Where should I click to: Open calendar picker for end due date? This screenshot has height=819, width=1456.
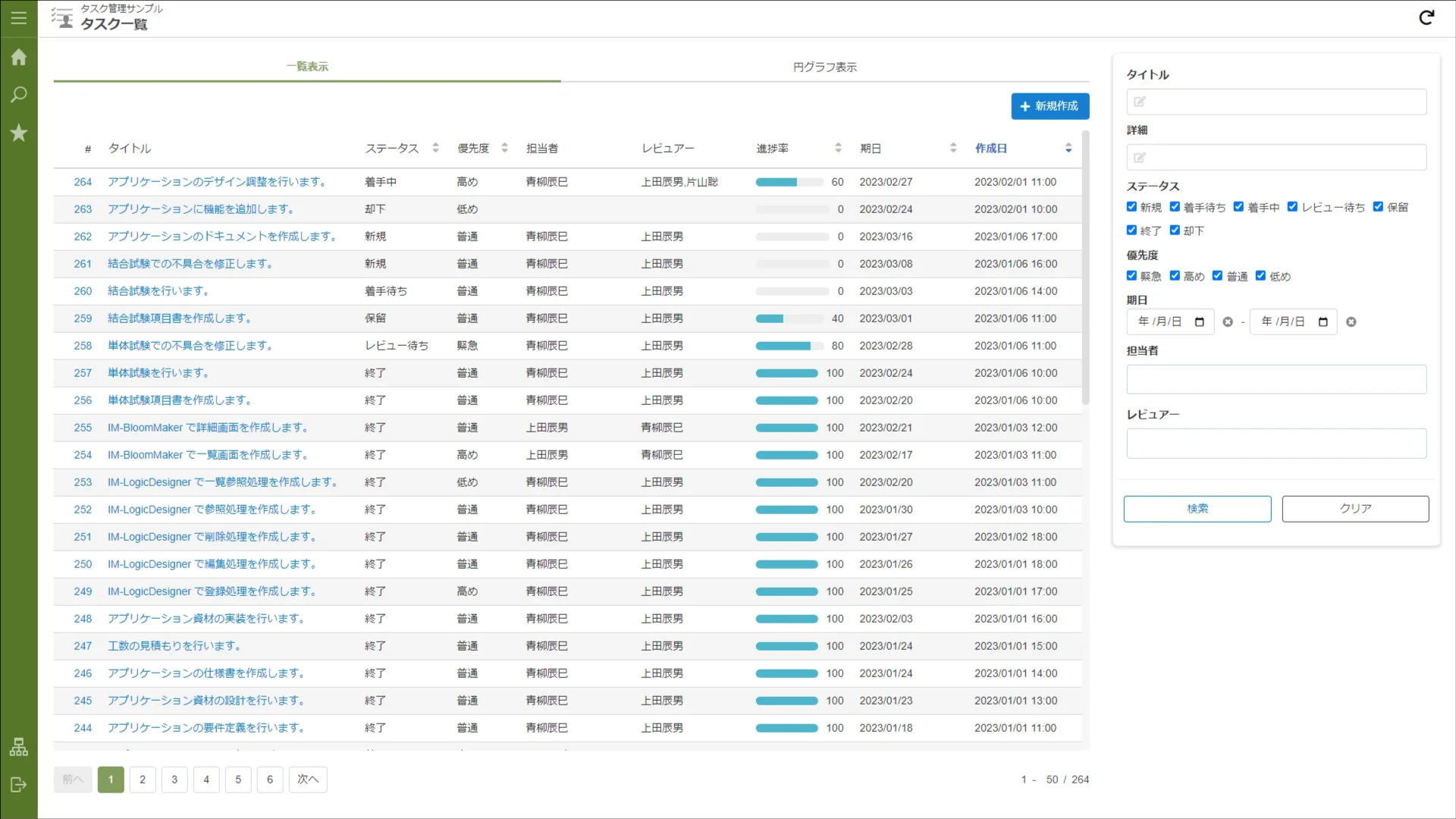1323,322
